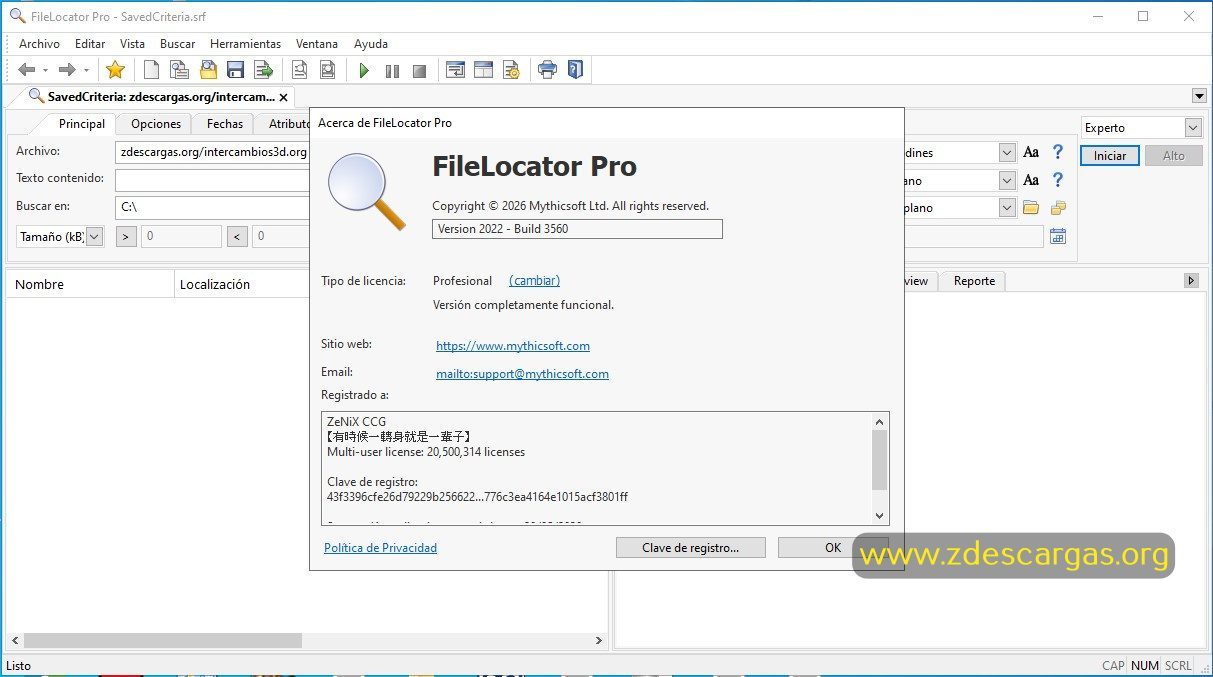Sort by the Nombre column header
1213x677 pixels.
click(x=90, y=285)
